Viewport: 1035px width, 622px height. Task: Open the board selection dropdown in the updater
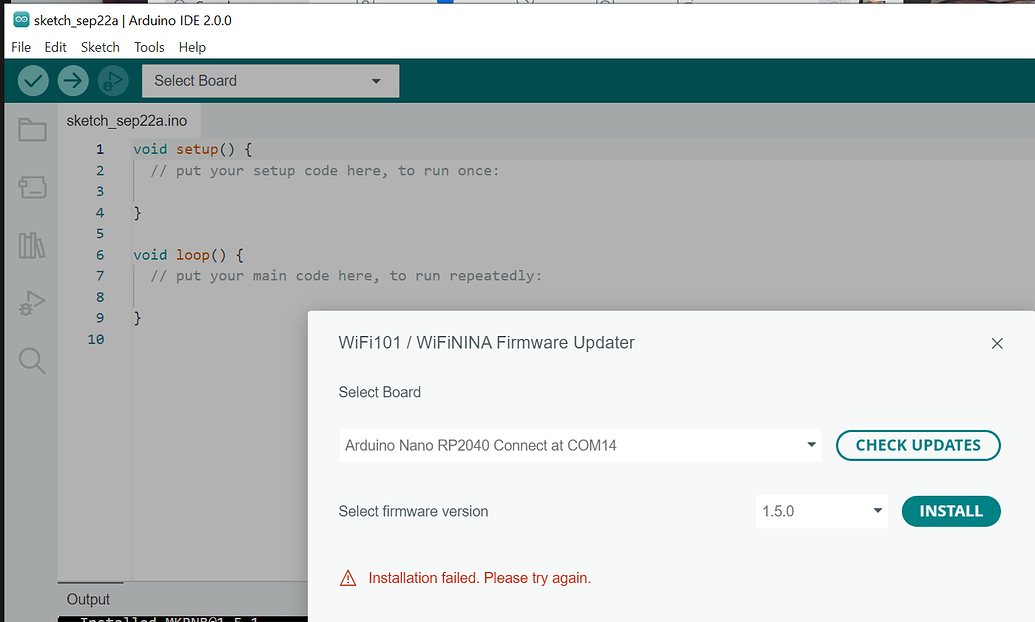580,445
